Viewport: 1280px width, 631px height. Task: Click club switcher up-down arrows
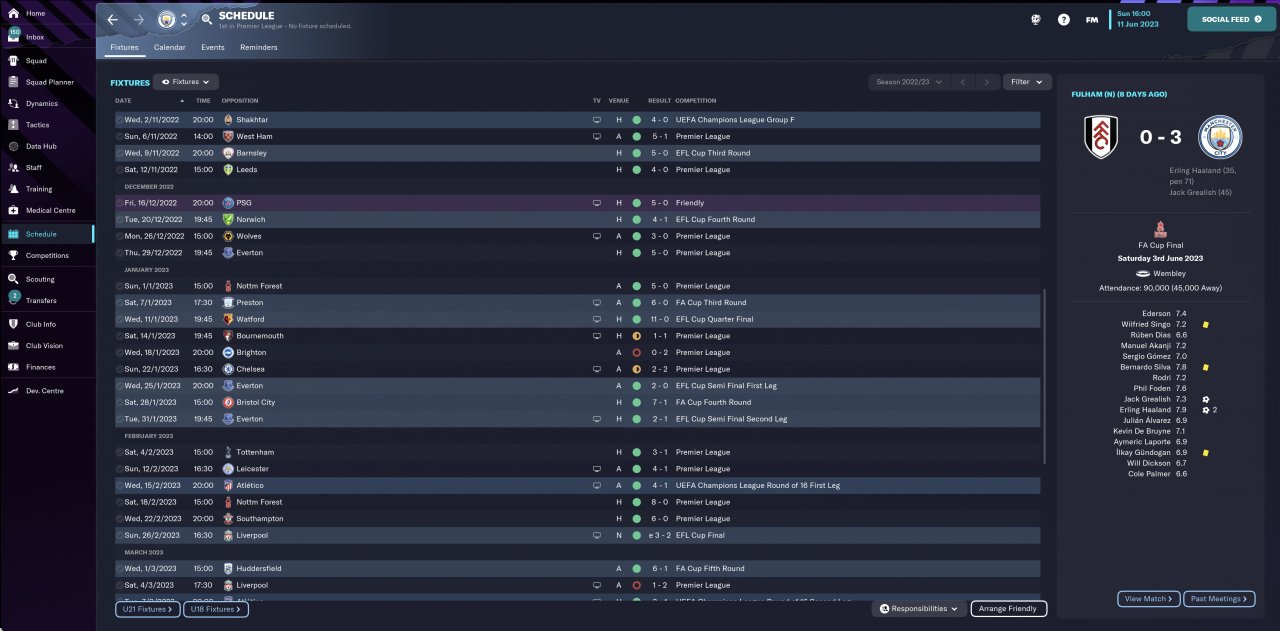[184, 19]
